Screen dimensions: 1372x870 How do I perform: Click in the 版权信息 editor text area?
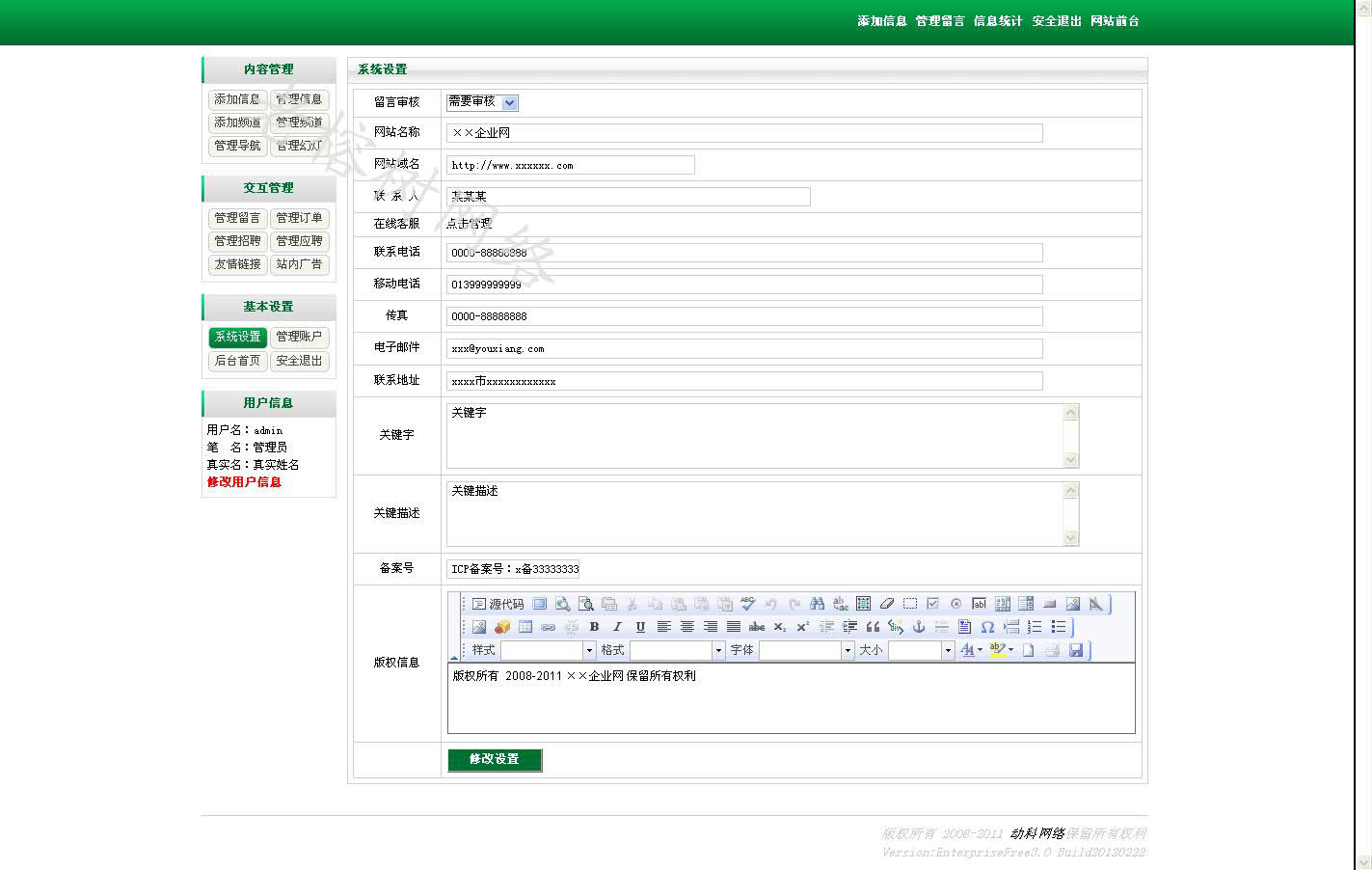[791, 698]
